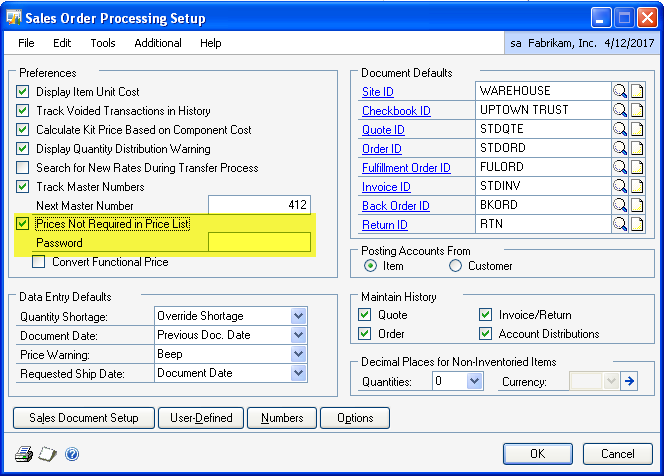Click the printer icon at the bottom left

click(x=24, y=454)
